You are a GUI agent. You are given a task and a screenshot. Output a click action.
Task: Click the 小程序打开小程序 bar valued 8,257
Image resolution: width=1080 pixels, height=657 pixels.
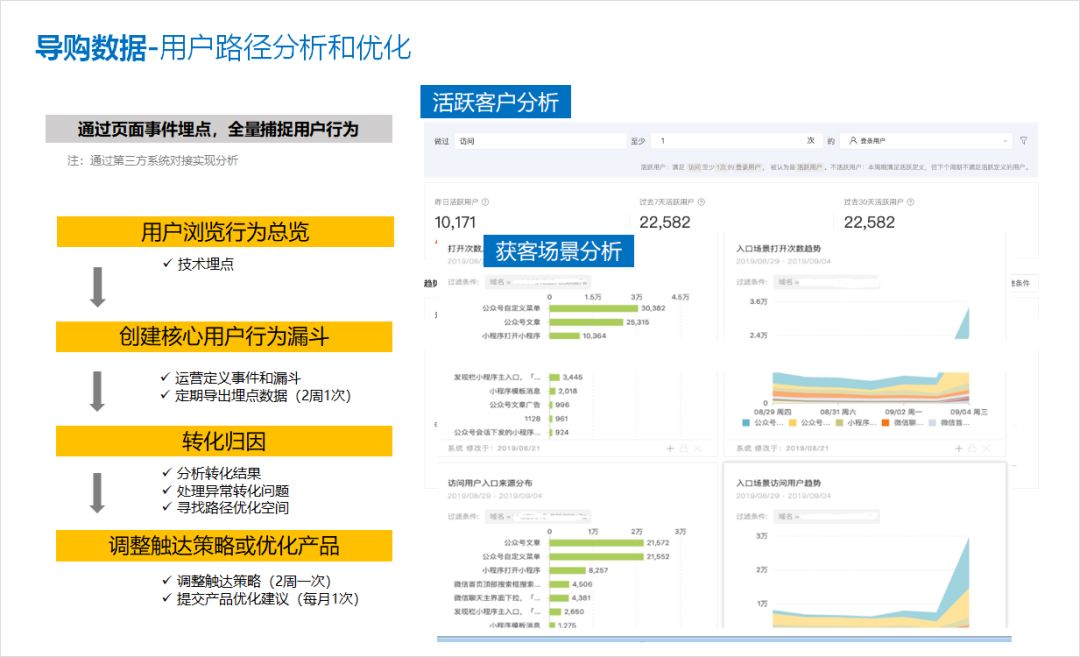[568, 570]
